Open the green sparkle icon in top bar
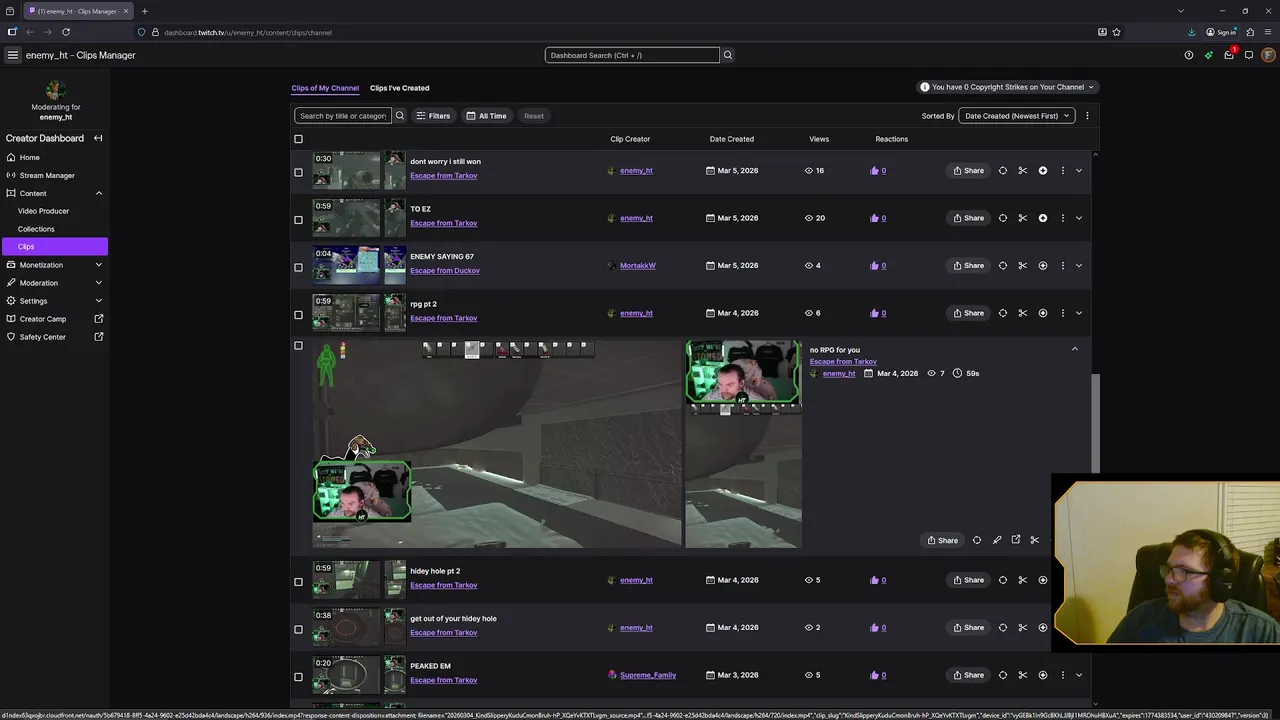Image resolution: width=1280 pixels, height=720 pixels. 1209,55
